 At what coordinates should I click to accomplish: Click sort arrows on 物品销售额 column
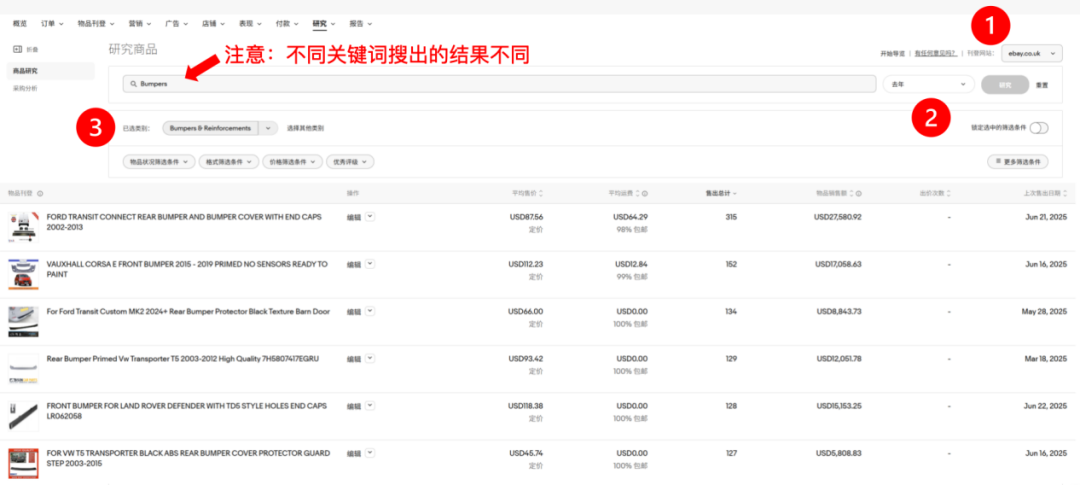852,194
